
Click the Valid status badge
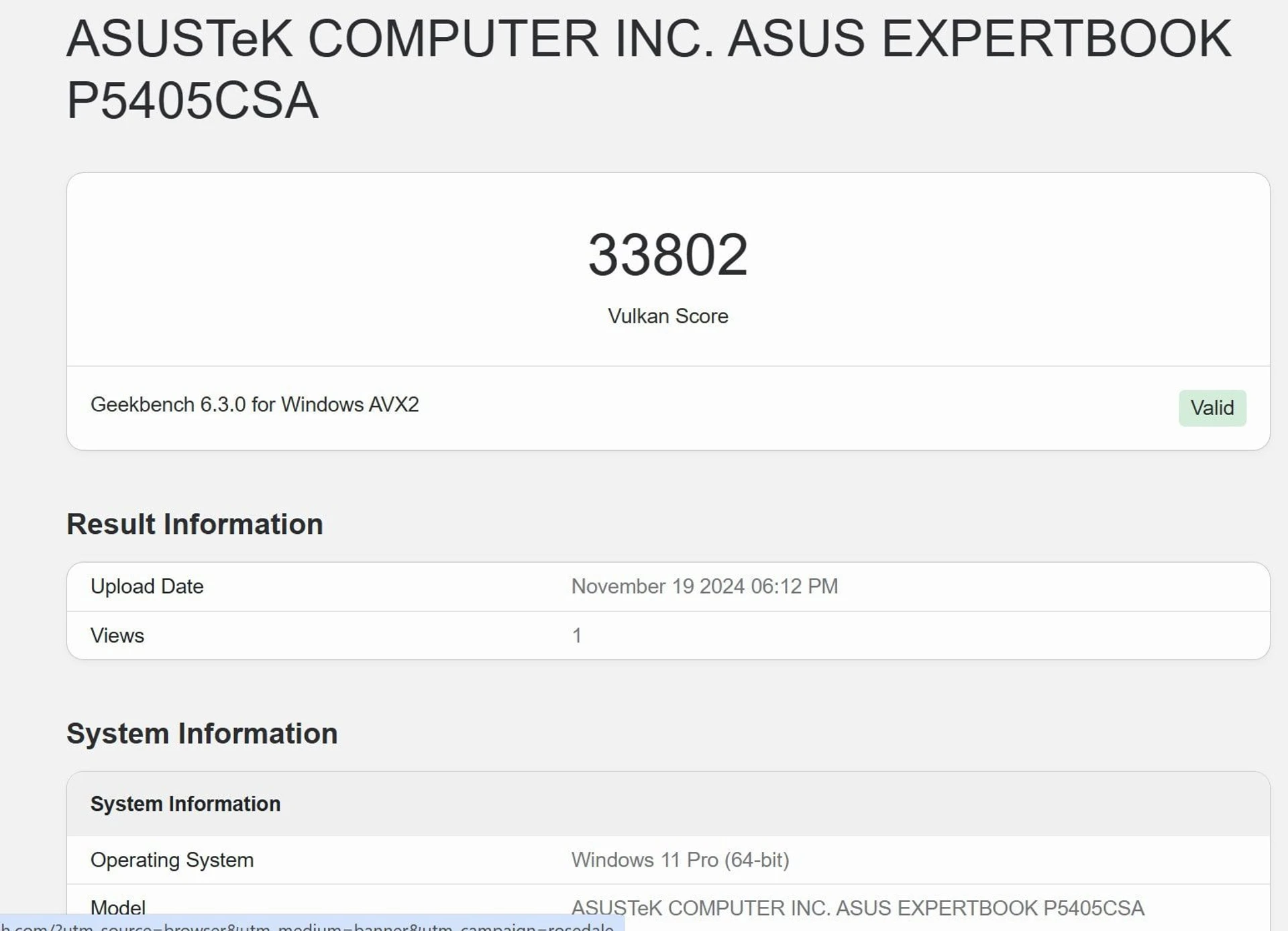1212,408
